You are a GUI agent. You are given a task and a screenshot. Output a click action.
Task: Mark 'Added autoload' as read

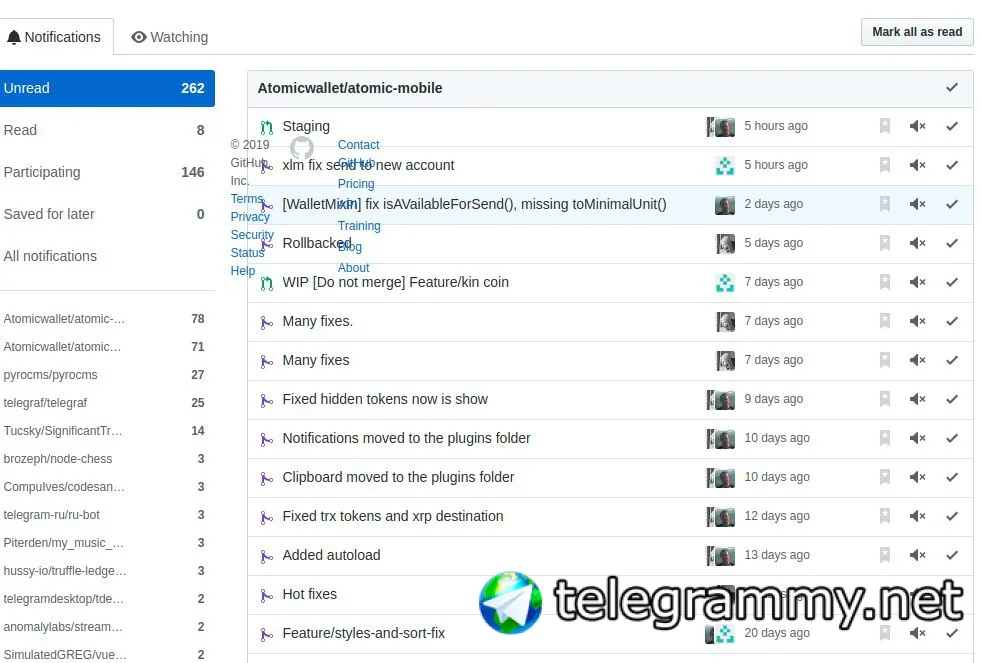tap(952, 555)
